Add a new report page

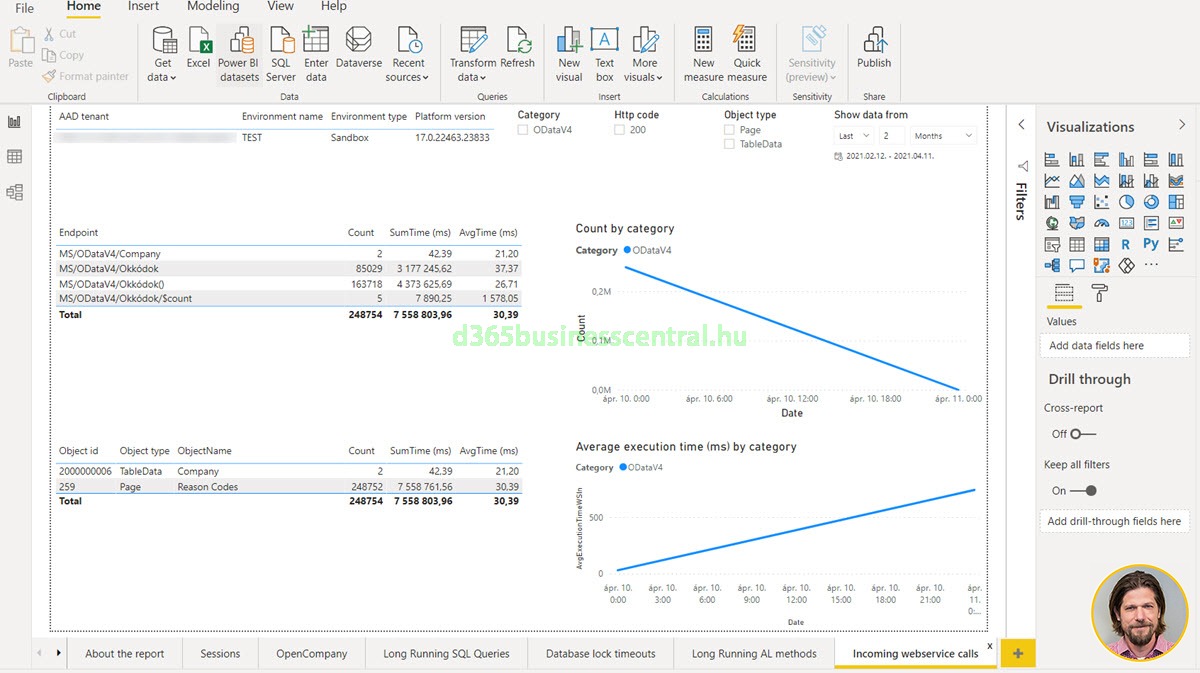pos(1018,654)
